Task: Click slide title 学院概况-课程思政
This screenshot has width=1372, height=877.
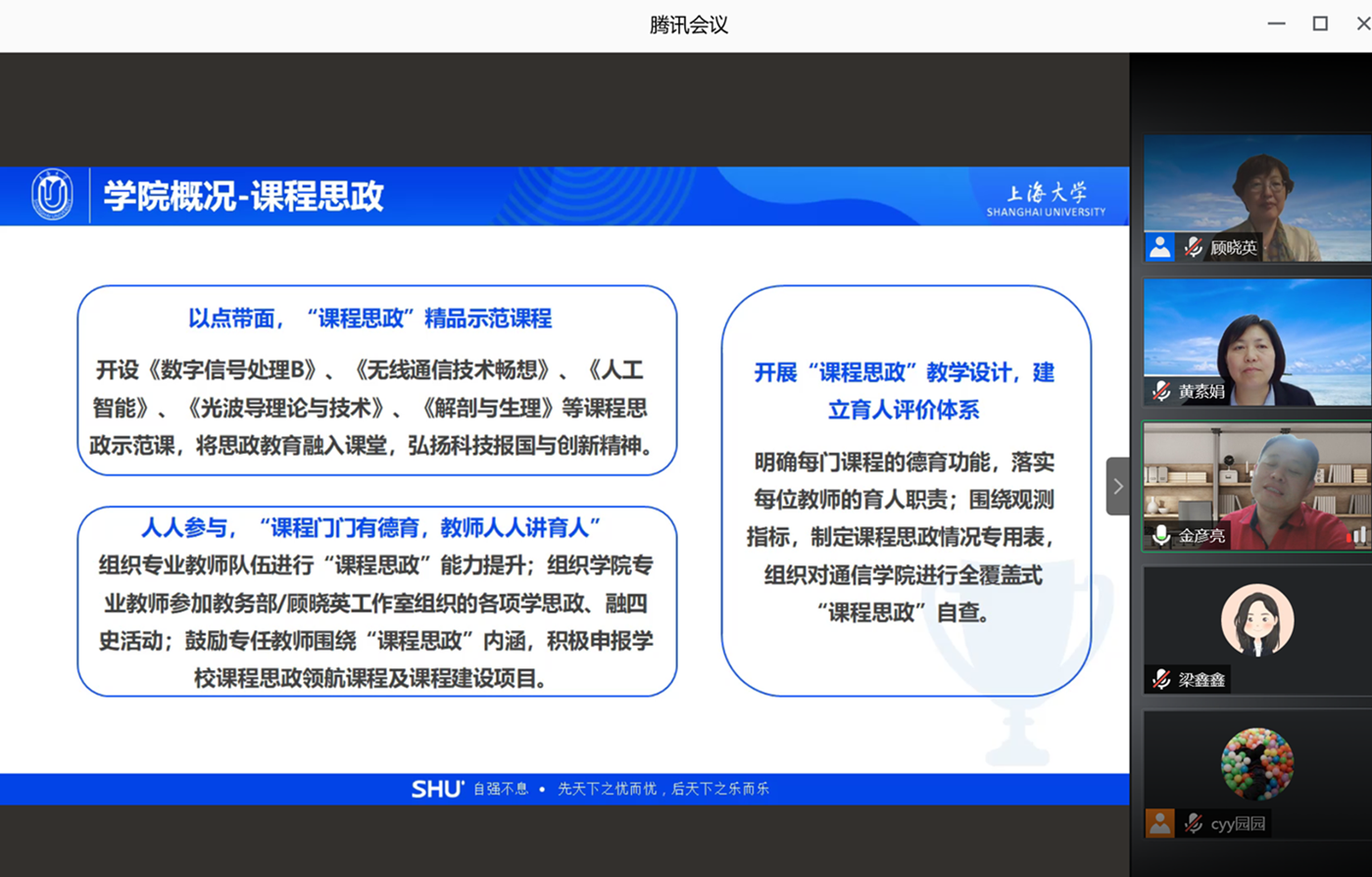Action: click(x=244, y=196)
